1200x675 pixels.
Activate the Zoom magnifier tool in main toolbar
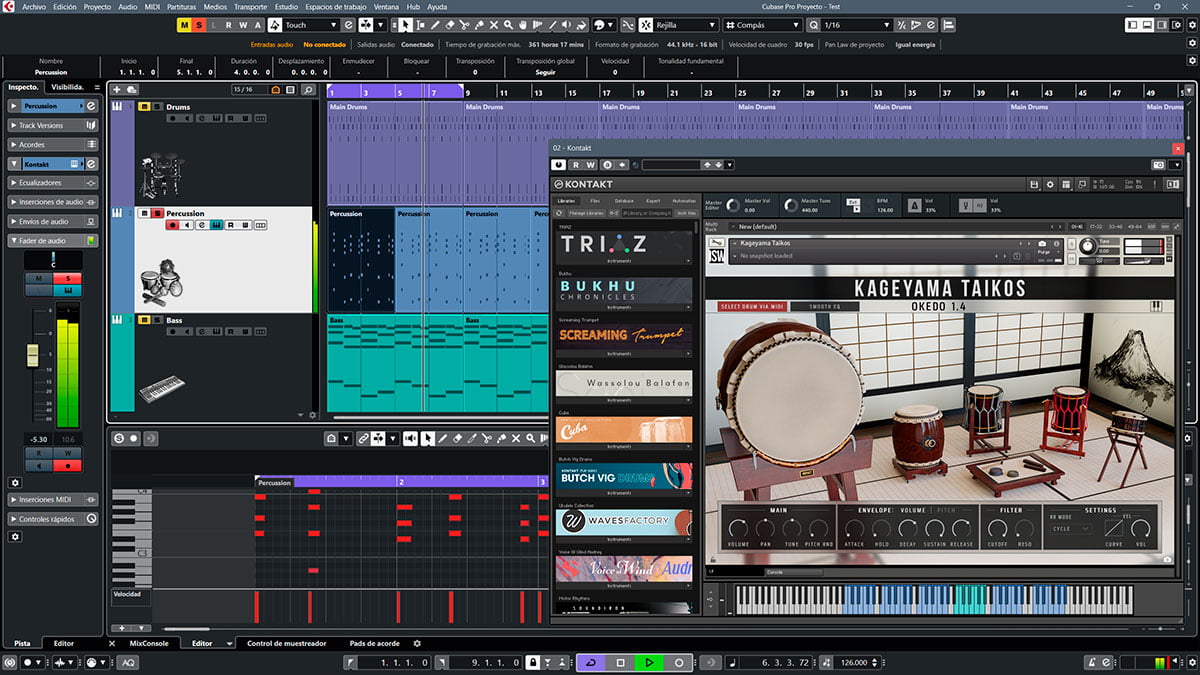coord(509,25)
